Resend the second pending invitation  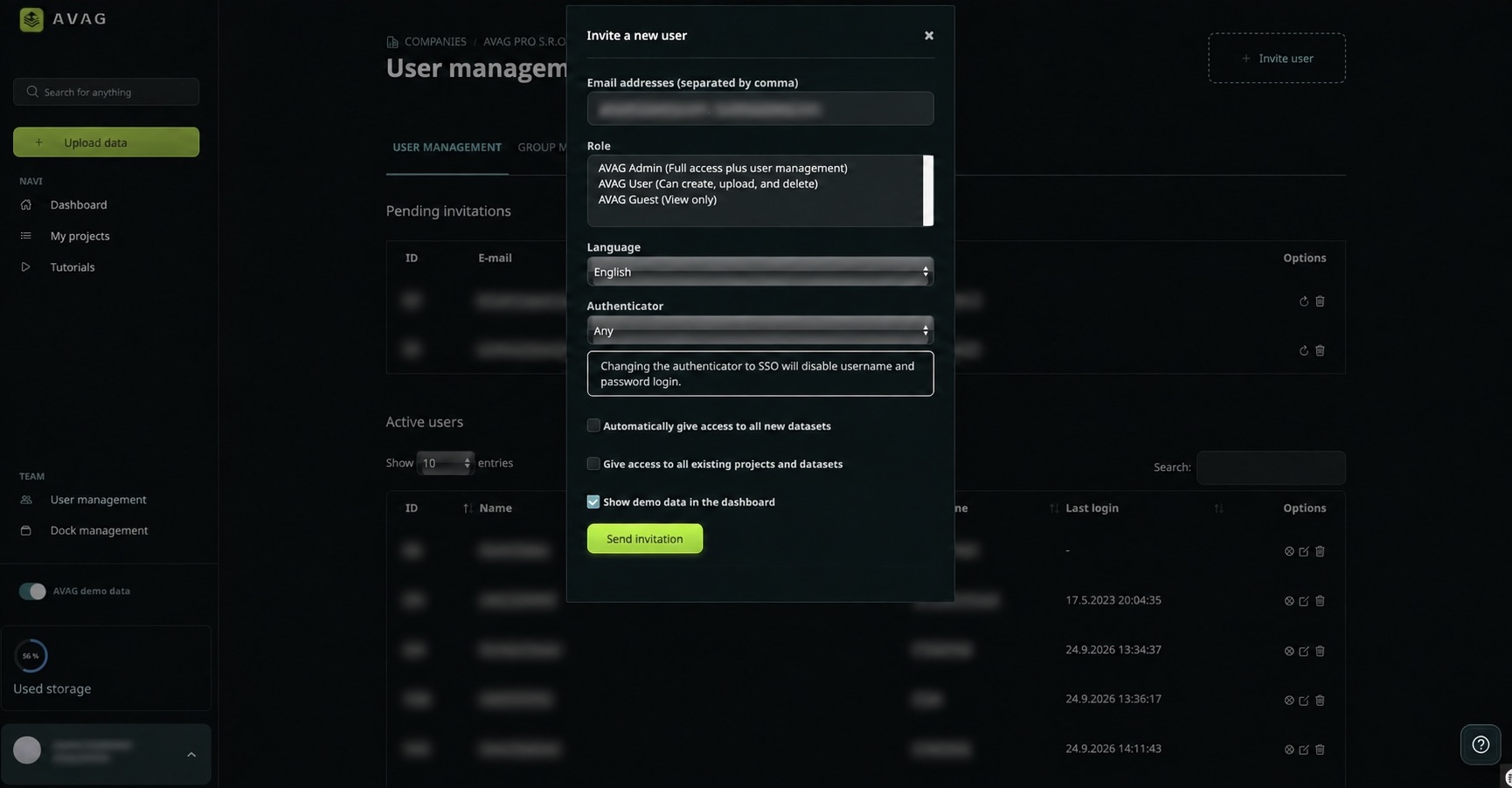(x=1303, y=350)
